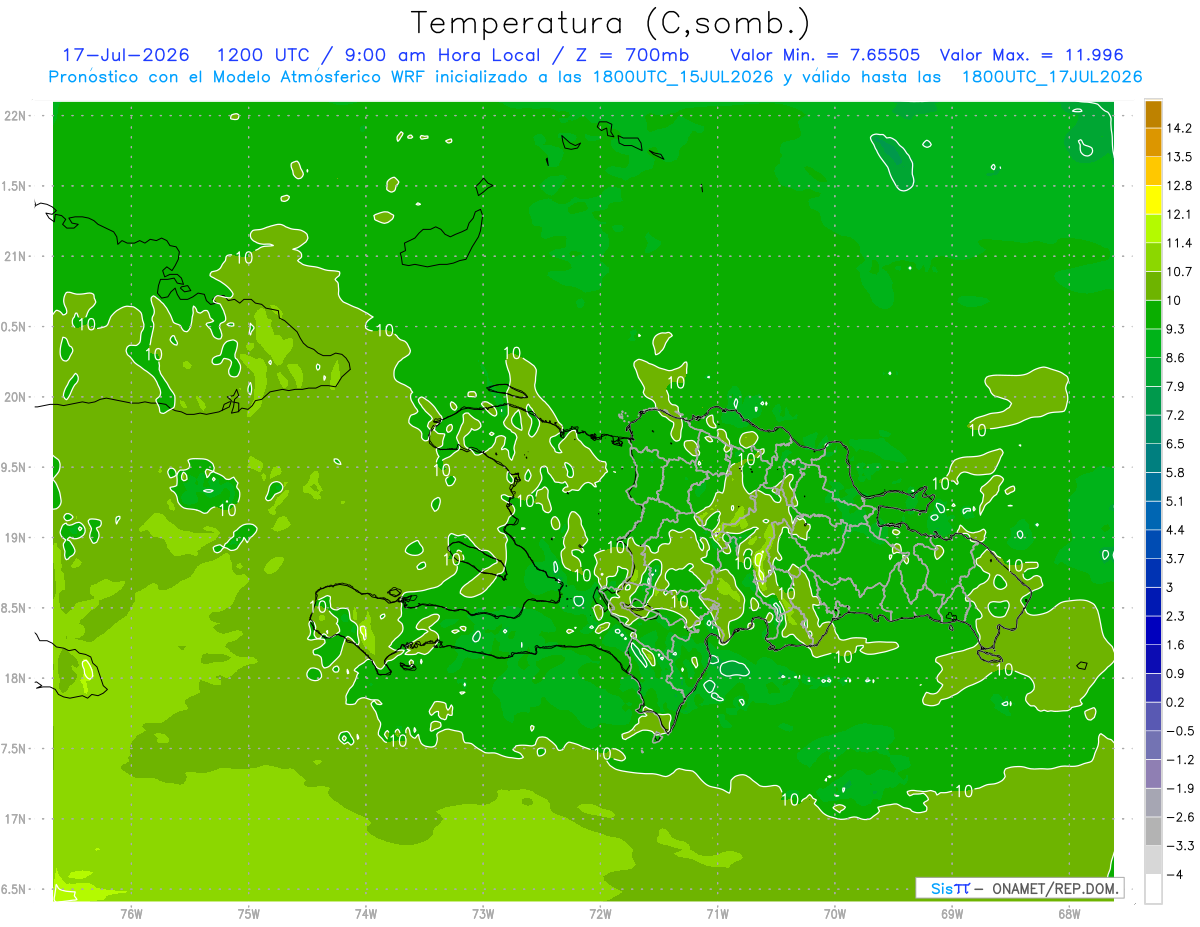1200x927 pixels.
Task: Click the "Valor Min. = 7.65505" readout
Action: click(x=826, y=55)
